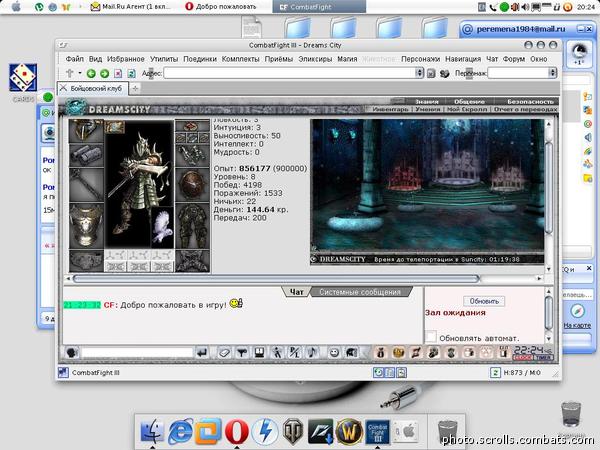Screen dimensions: 600x450
Task: Switch to the Mail.Ru Агент taskbar item
Action: (x=130, y=7)
